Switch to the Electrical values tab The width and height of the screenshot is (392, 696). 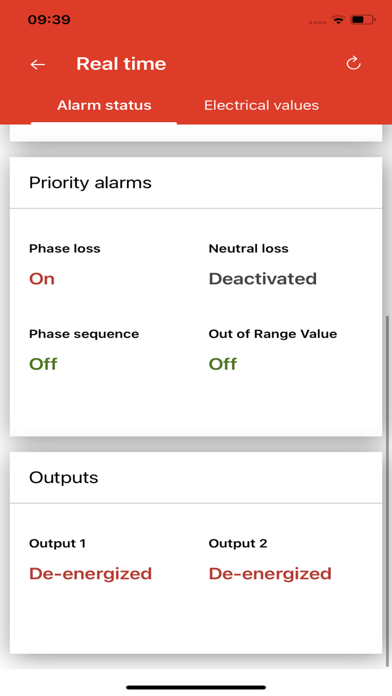click(261, 105)
